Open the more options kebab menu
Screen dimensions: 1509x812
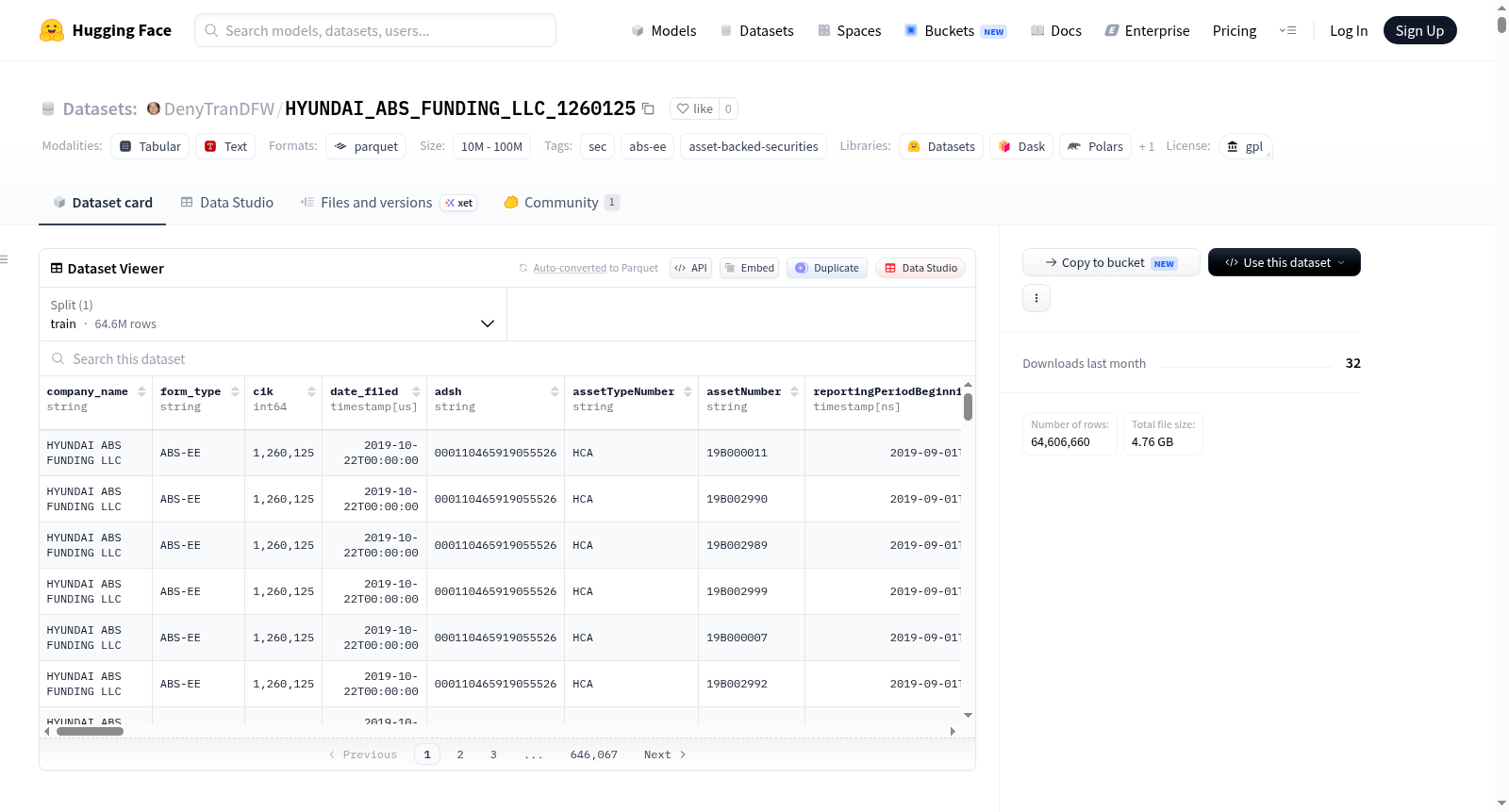coord(1036,298)
